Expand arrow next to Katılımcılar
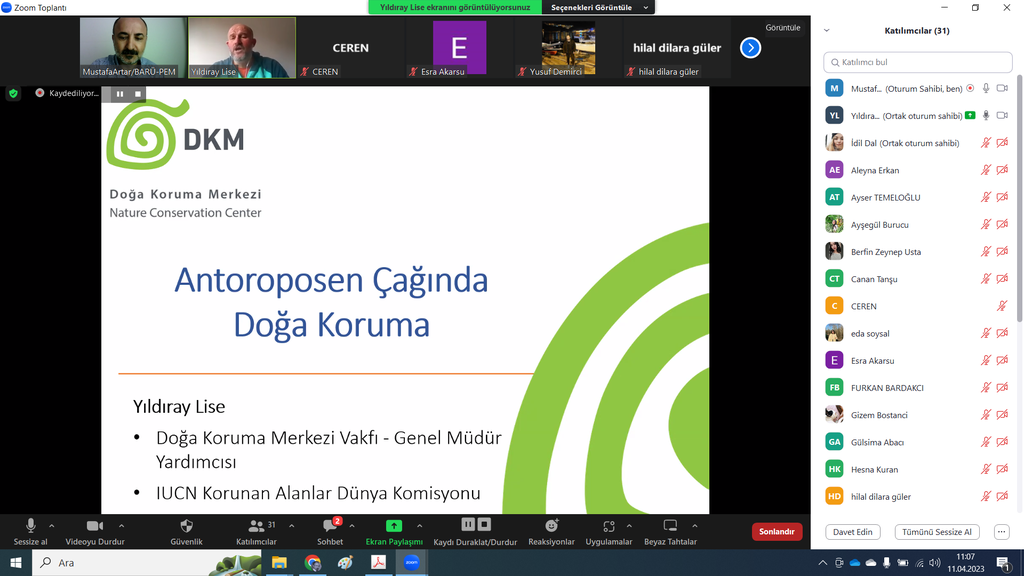 click(291, 526)
